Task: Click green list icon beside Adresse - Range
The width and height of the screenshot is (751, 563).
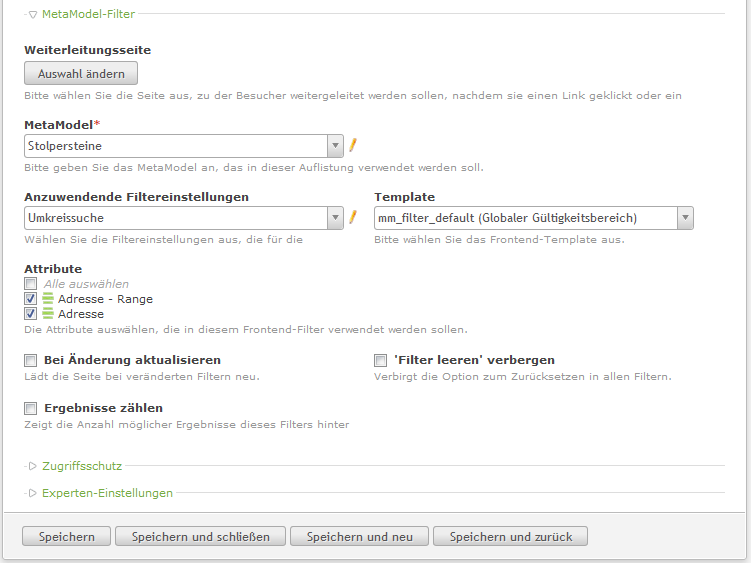Action: [48, 299]
